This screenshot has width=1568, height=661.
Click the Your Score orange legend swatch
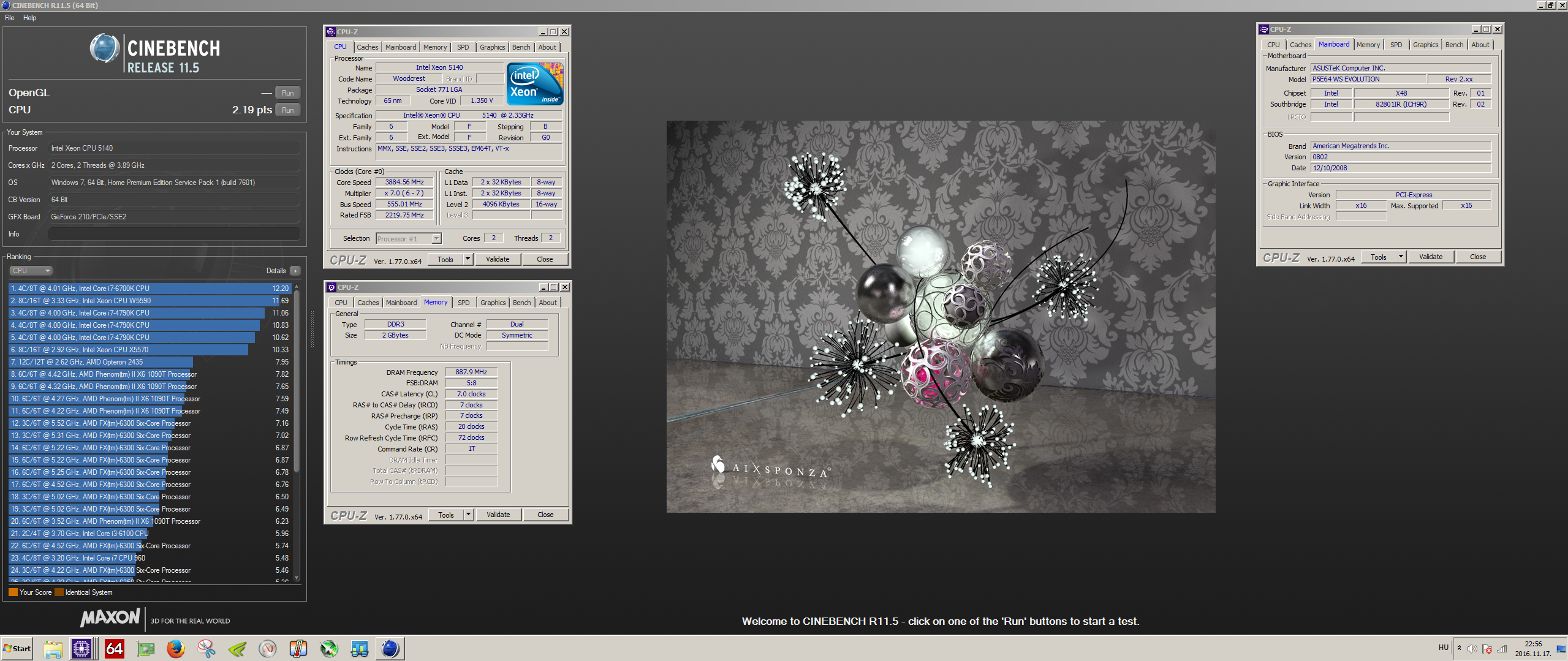click(x=13, y=592)
